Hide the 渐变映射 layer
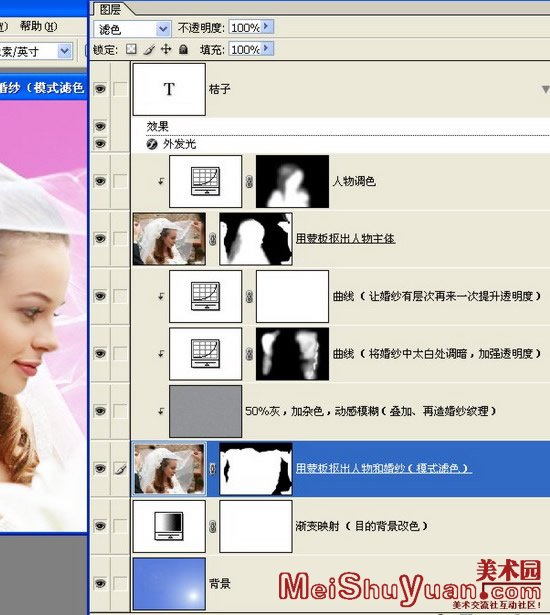 100,526
